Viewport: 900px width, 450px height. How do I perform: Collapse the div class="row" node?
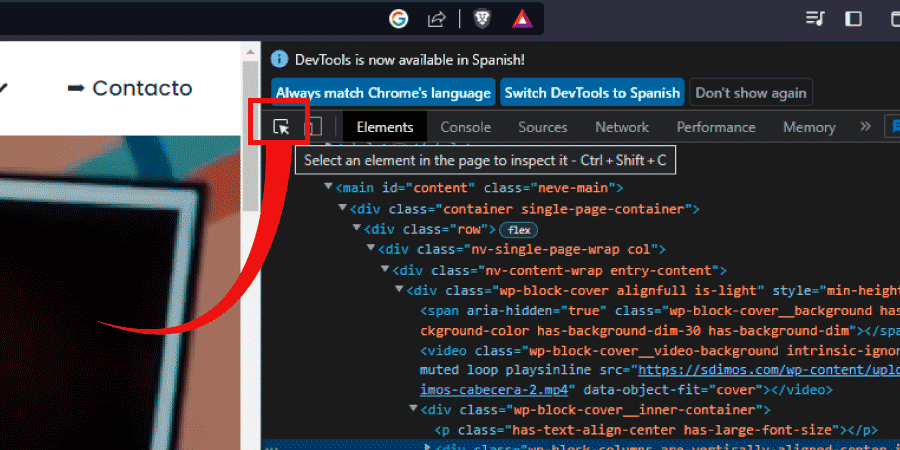click(x=357, y=228)
